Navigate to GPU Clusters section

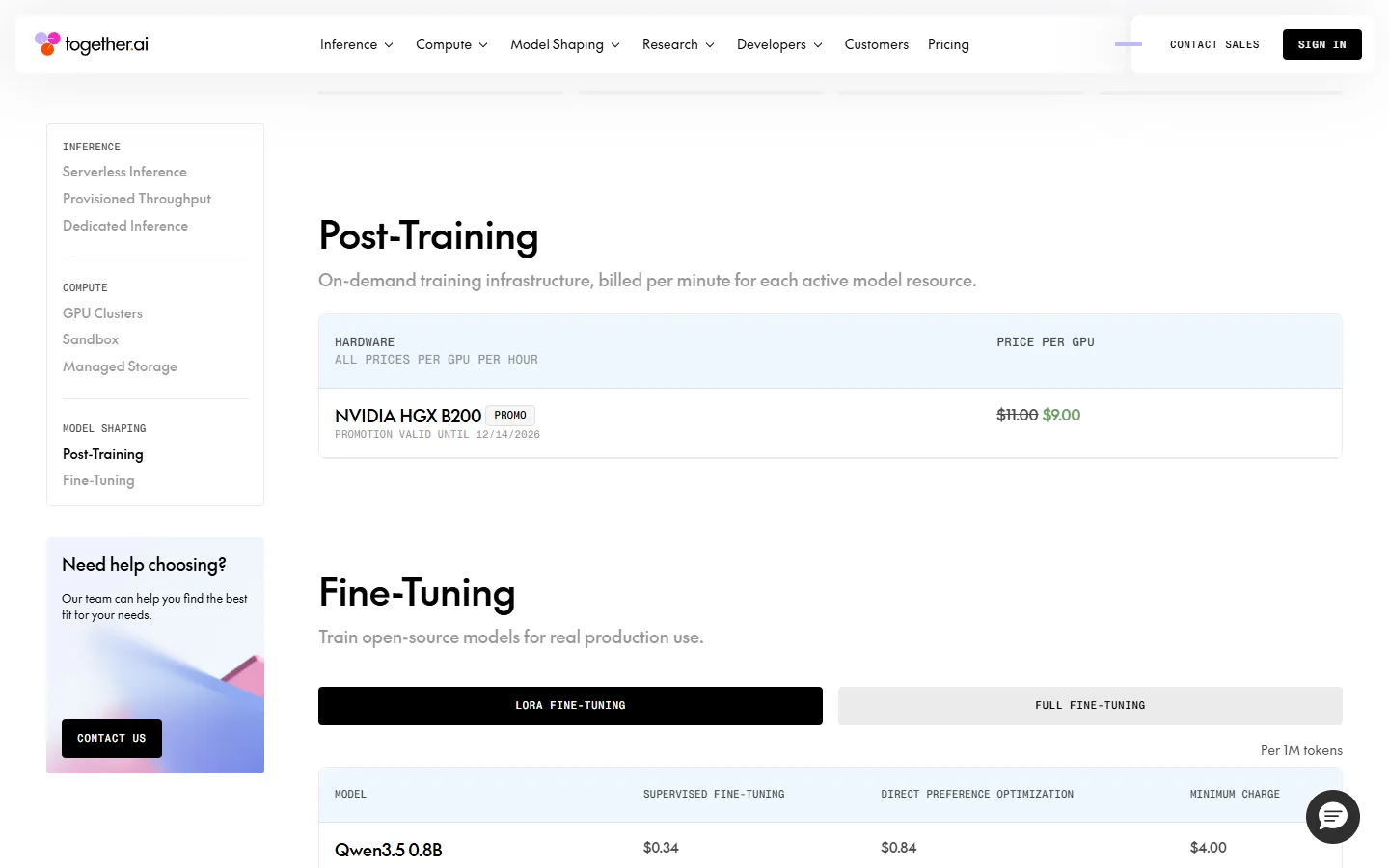[x=102, y=313]
